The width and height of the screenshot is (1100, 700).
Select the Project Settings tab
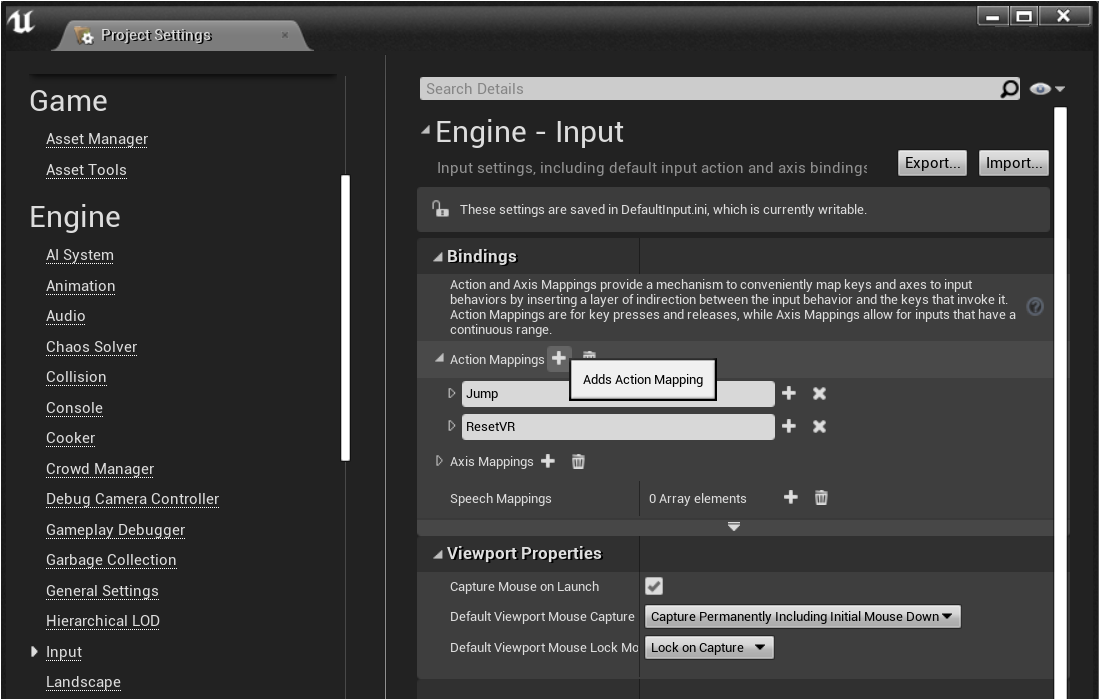156,35
